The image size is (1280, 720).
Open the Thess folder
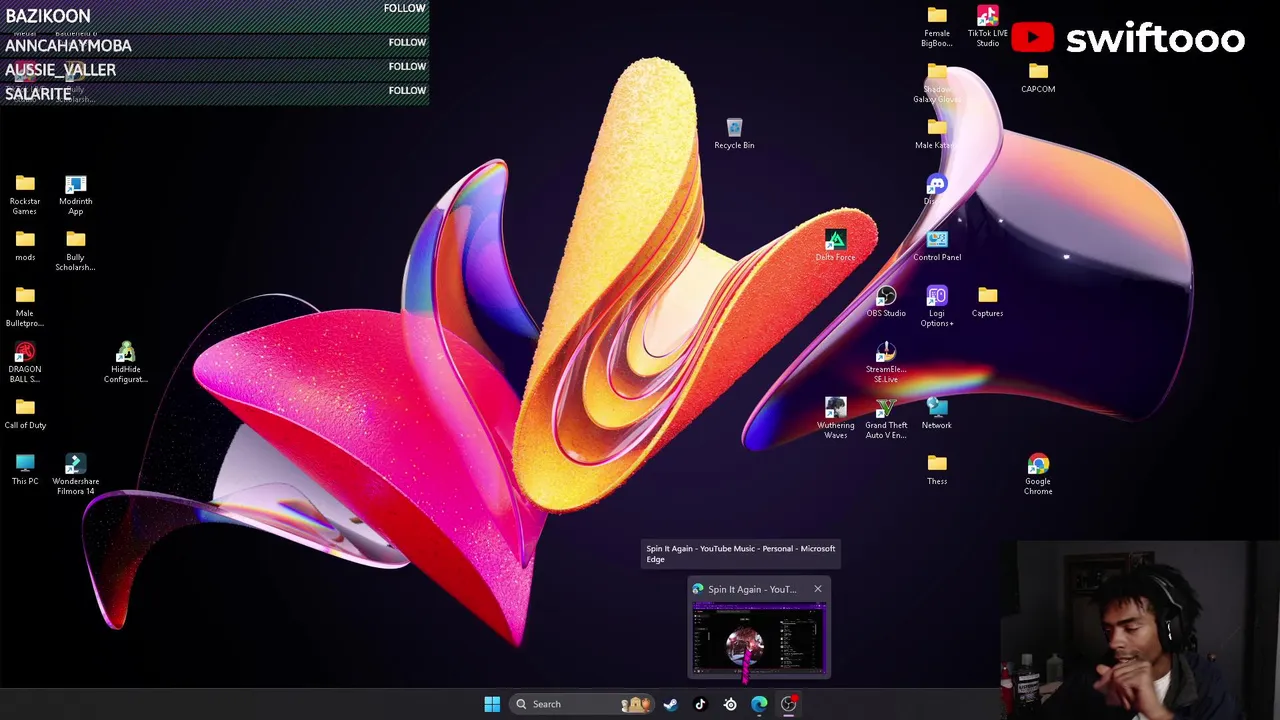[x=937, y=470]
